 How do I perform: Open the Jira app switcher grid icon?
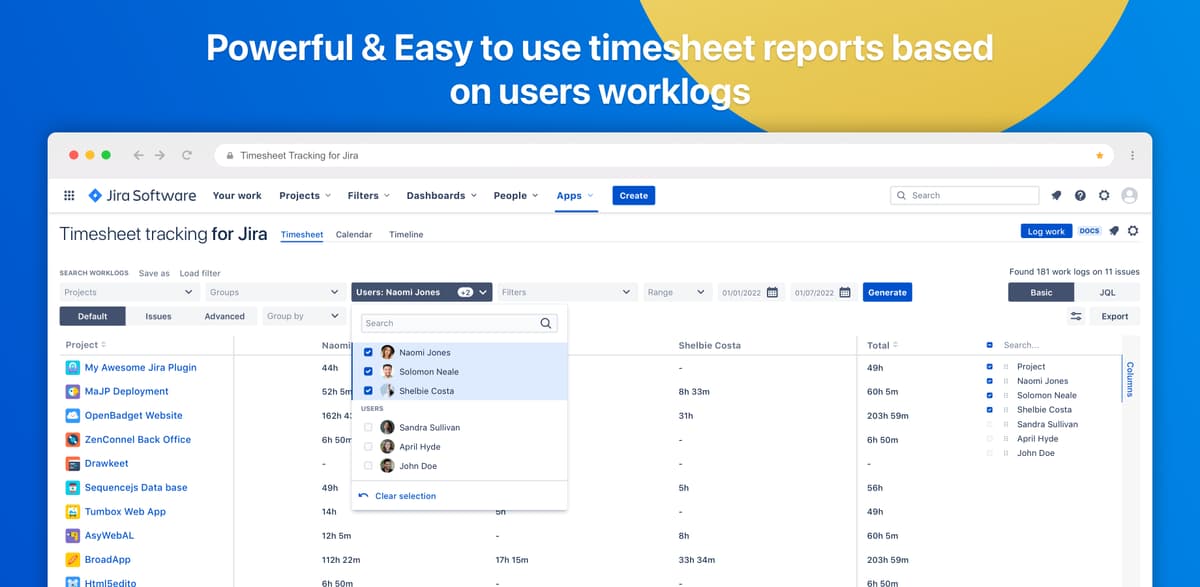pyautogui.click(x=69, y=196)
